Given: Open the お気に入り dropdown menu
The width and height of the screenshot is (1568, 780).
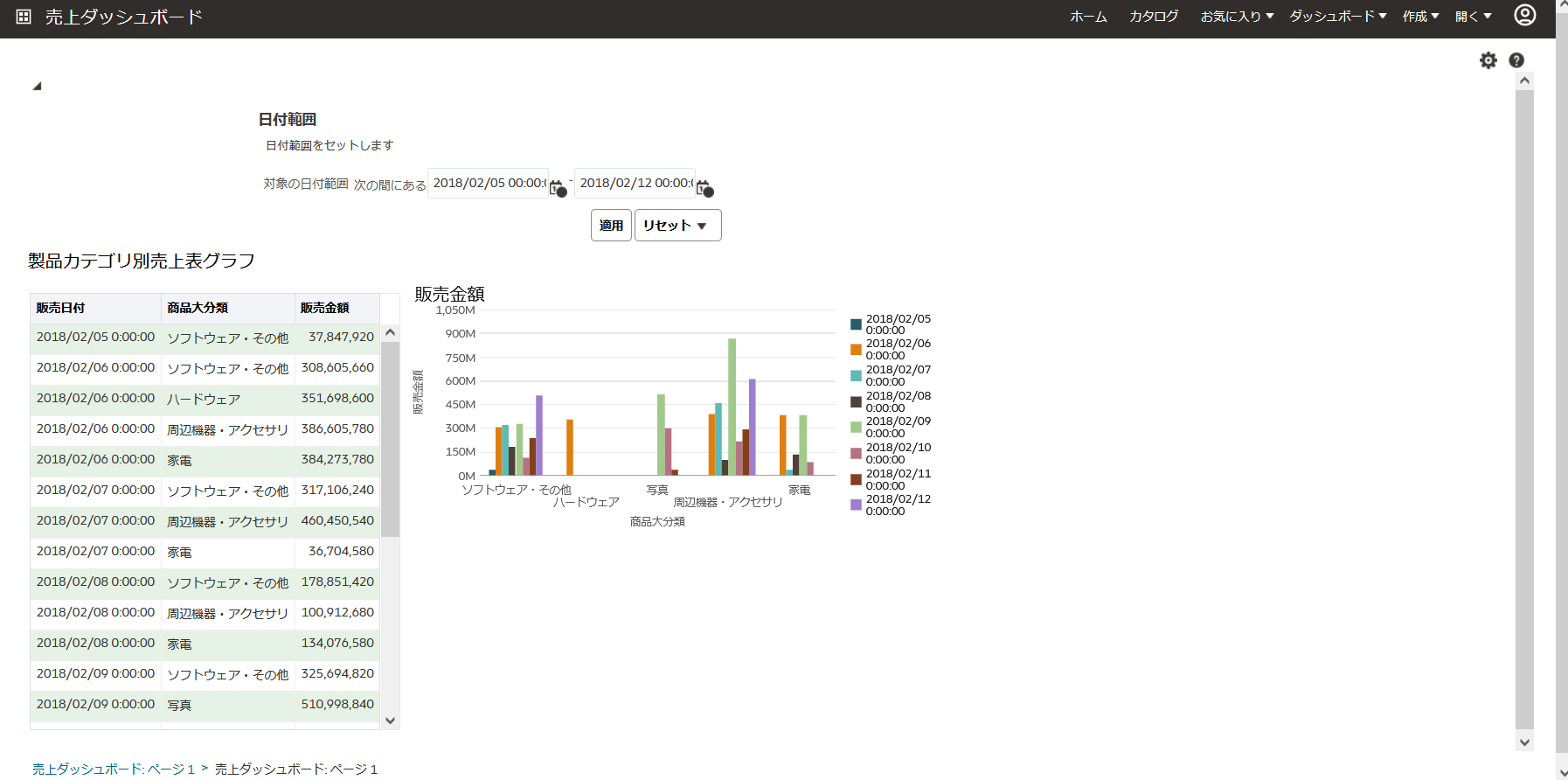Looking at the screenshot, I should 1237,17.
